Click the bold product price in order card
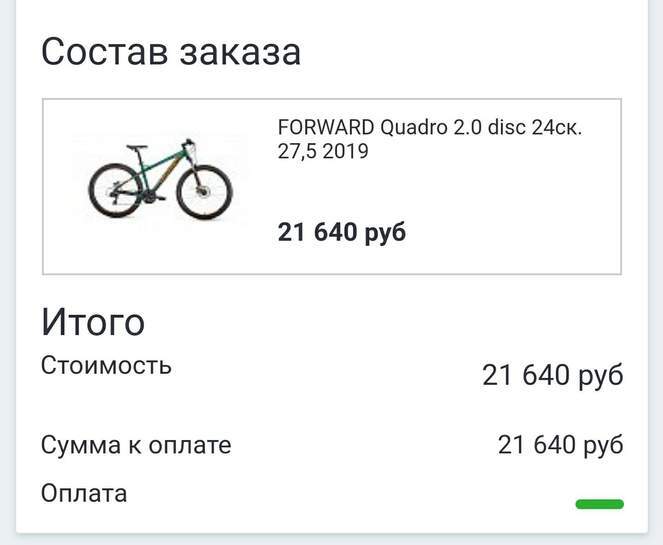Screen dimensions: 663x545 [342, 233]
